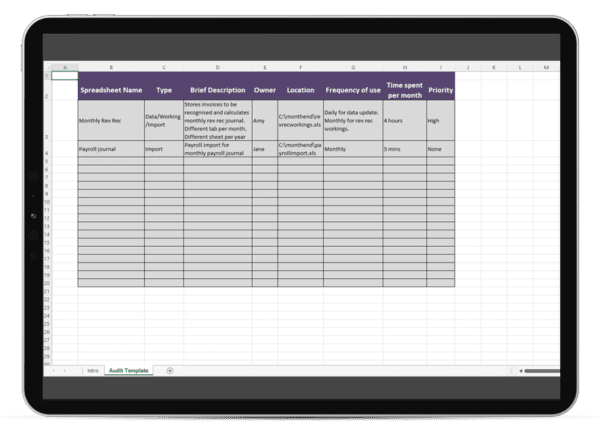Select column M header
This screenshot has height=441, width=600.
point(546,67)
